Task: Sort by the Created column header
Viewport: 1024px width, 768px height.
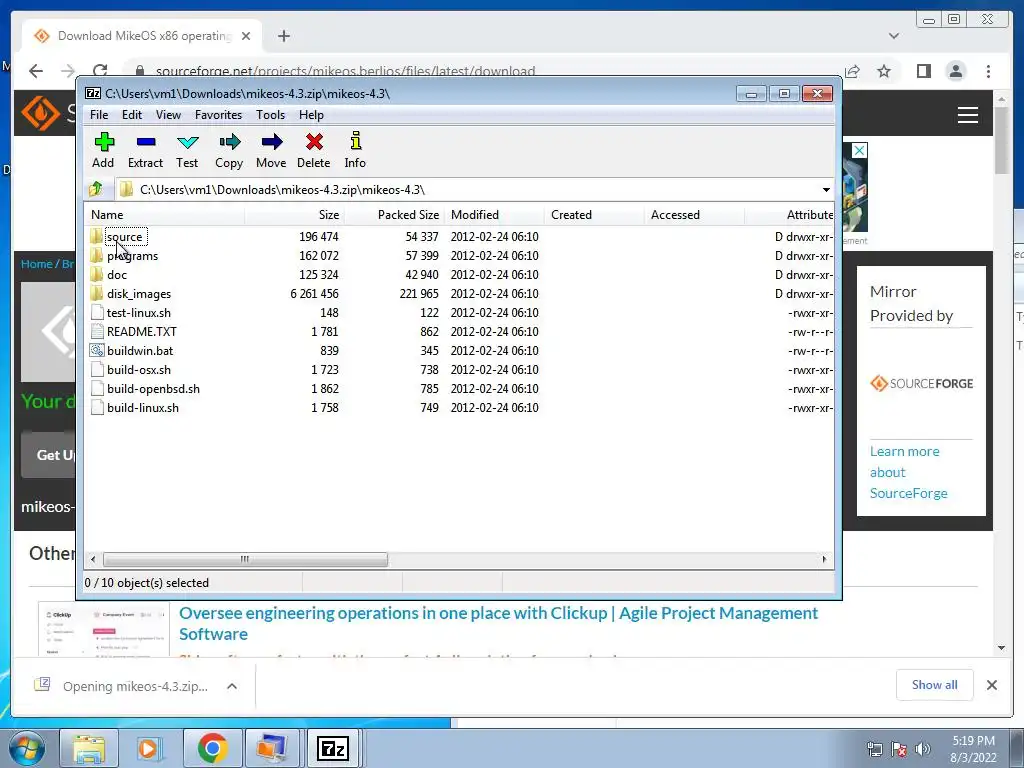Action: coord(594,214)
